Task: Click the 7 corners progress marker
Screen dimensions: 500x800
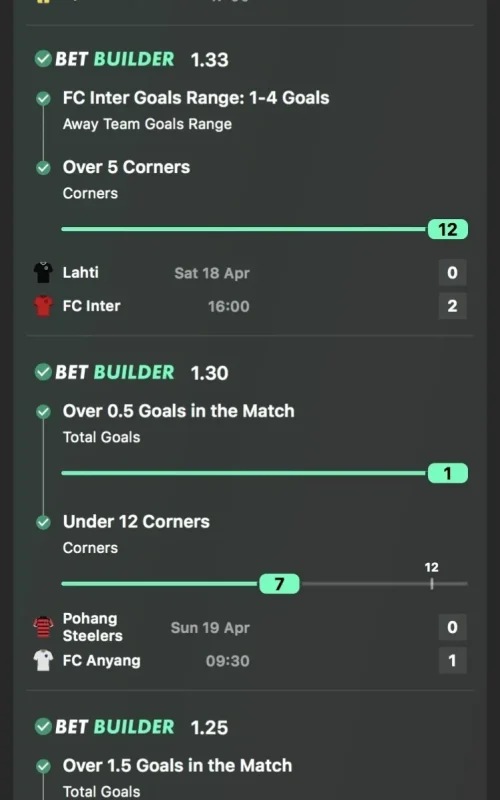Action: pyautogui.click(x=279, y=584)
